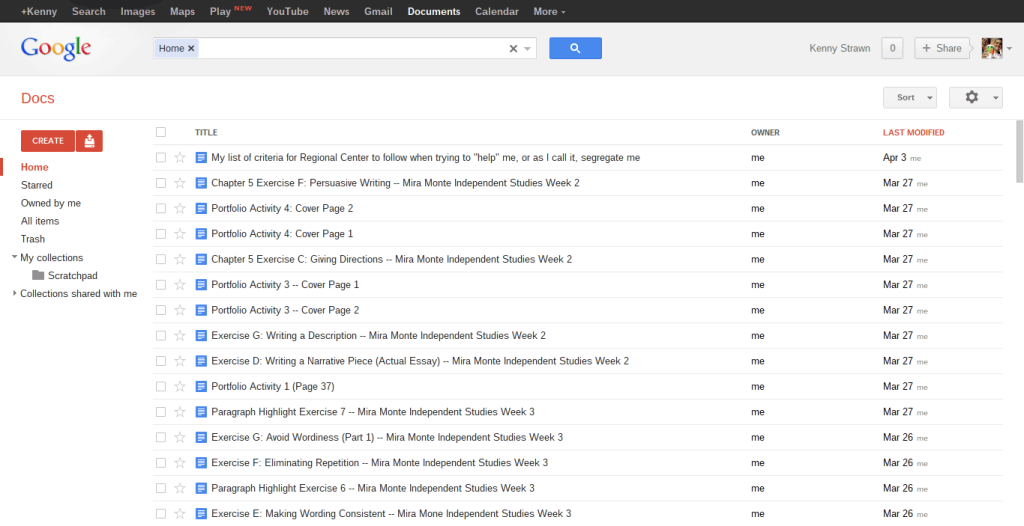Click the upload icon next to Create

click(89, 141)
